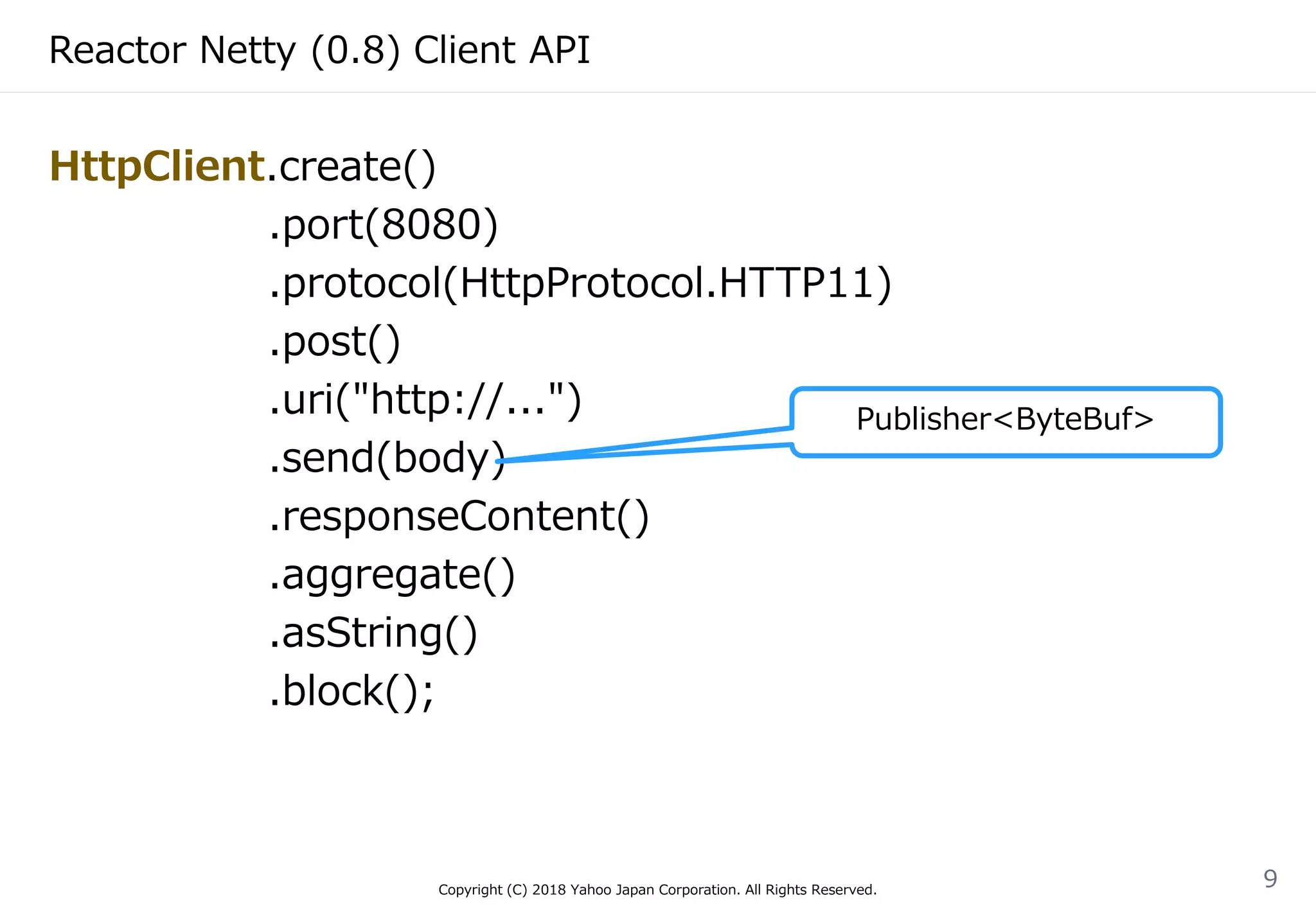
Task: Click the Yahoo Japan copyright footer text
Action: pyautogui.click(x=657, y=890)
